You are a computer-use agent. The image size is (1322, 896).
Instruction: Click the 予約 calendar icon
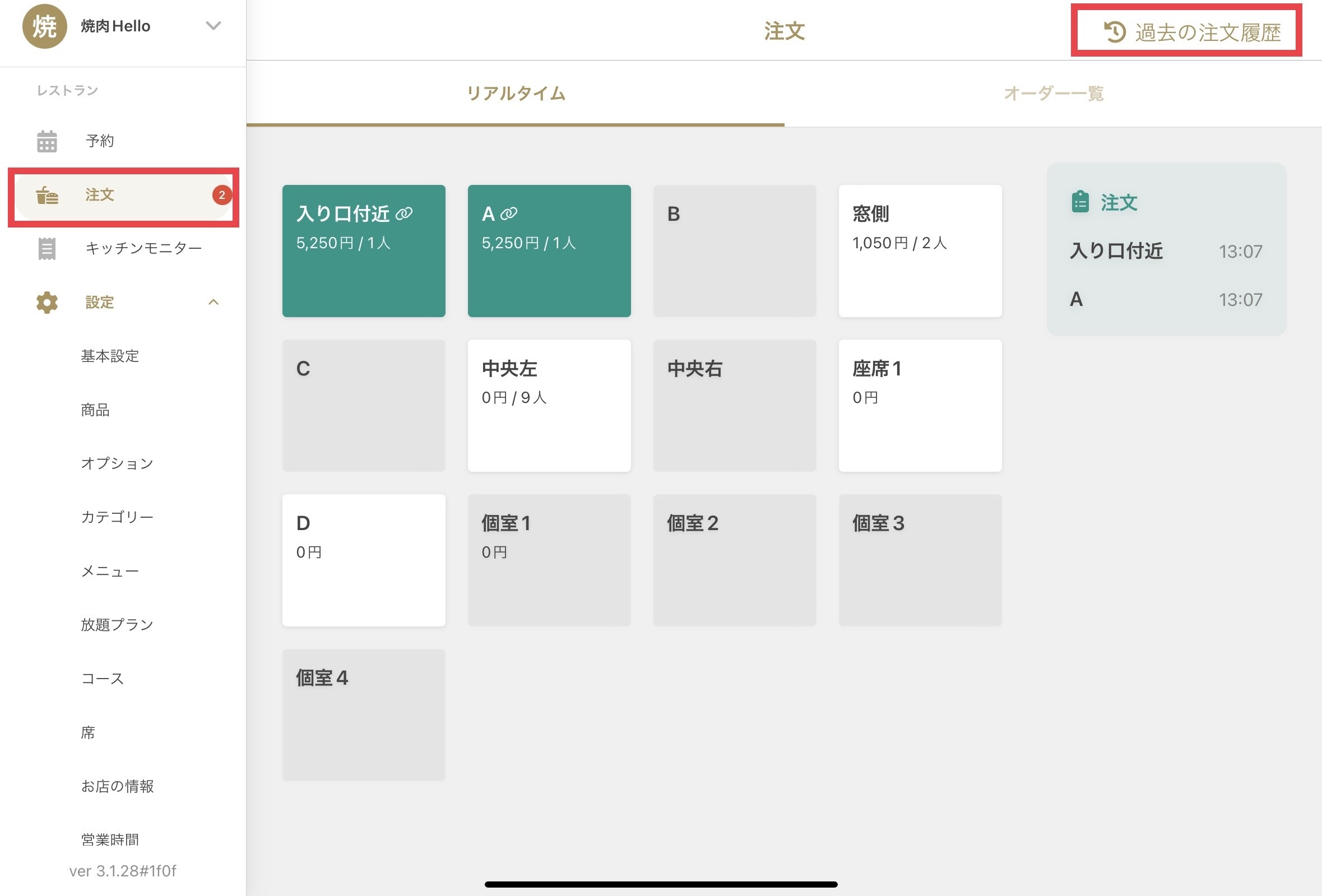pyautogui.click(x=47, y=141)
